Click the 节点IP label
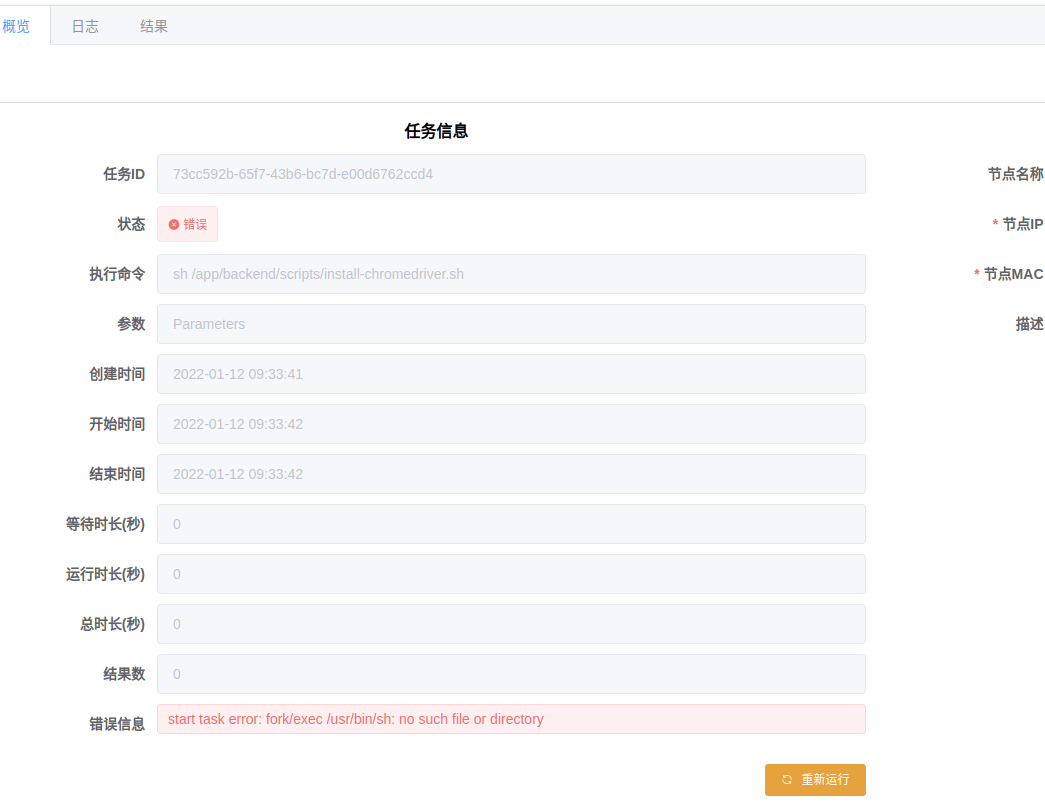This screenshot has height=810, width=1045. [x=1023, y=224]
